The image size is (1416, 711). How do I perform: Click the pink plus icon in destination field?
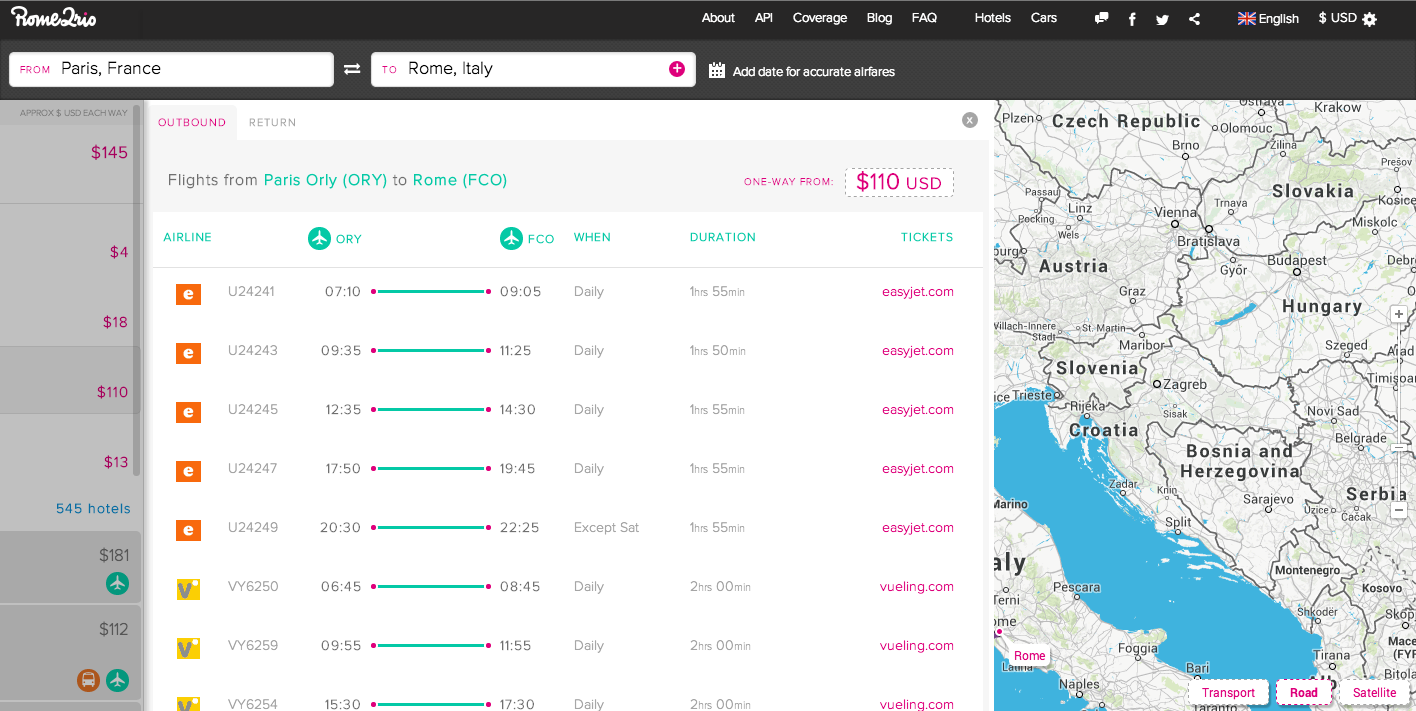pyautogui.click(x=677, y=69)
